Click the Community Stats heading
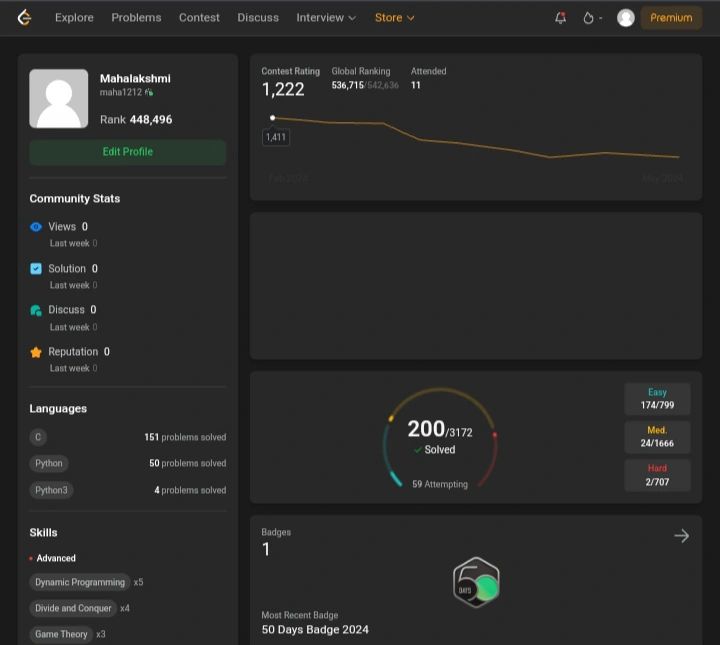 (75, 199)
